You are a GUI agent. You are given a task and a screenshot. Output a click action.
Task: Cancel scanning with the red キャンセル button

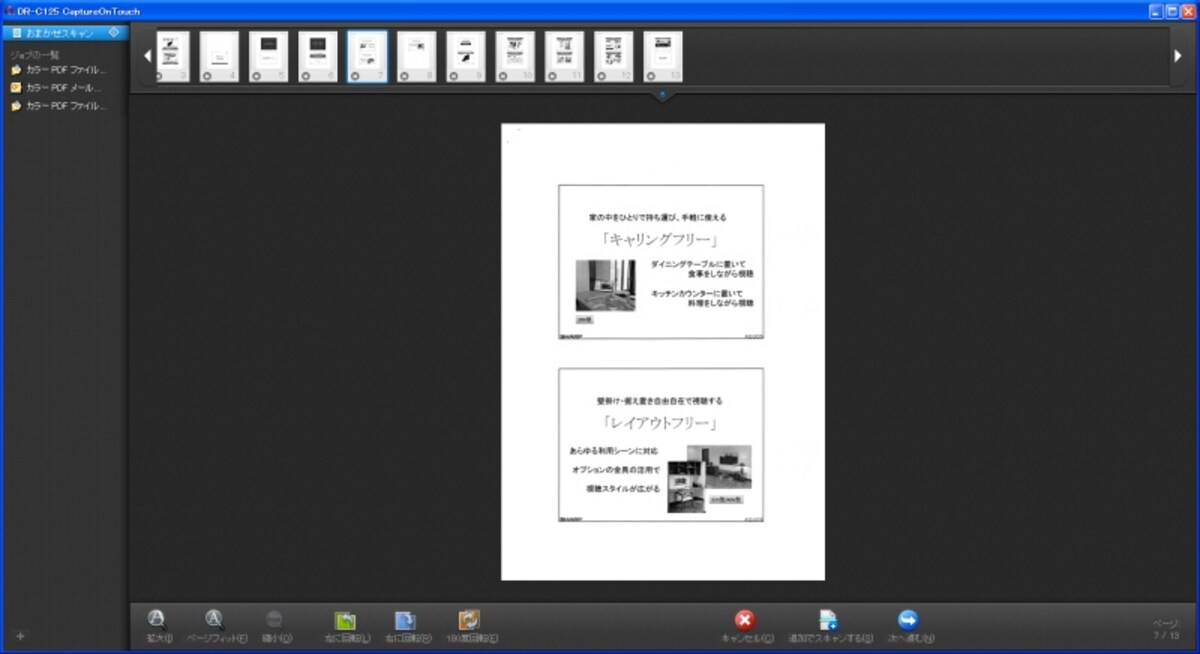[x=745, y=620]
